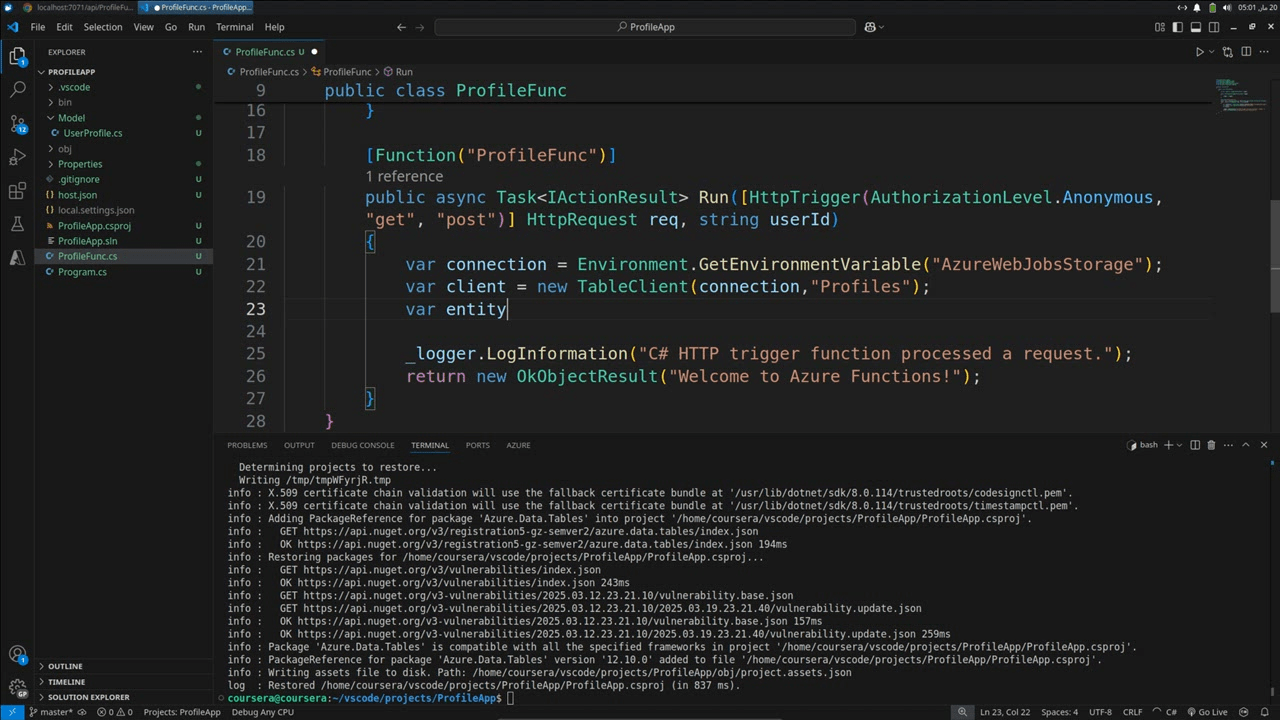Collapse the Model folder

point(71,117)
